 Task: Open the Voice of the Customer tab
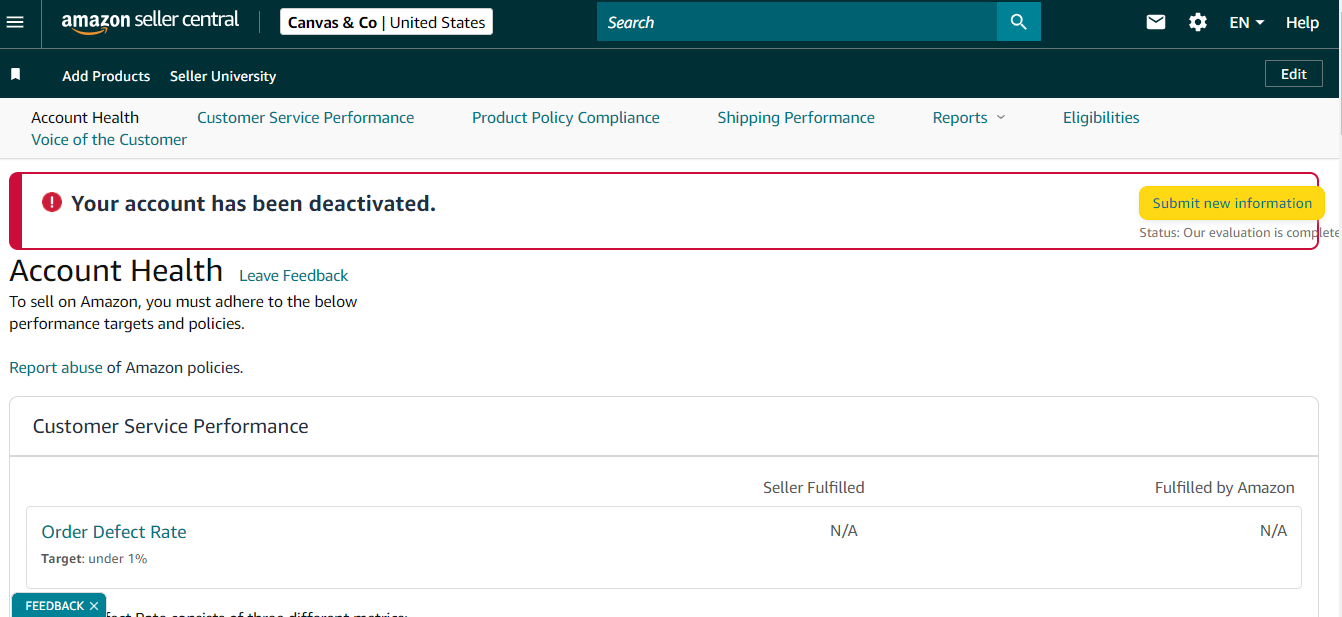click(109, 139)
